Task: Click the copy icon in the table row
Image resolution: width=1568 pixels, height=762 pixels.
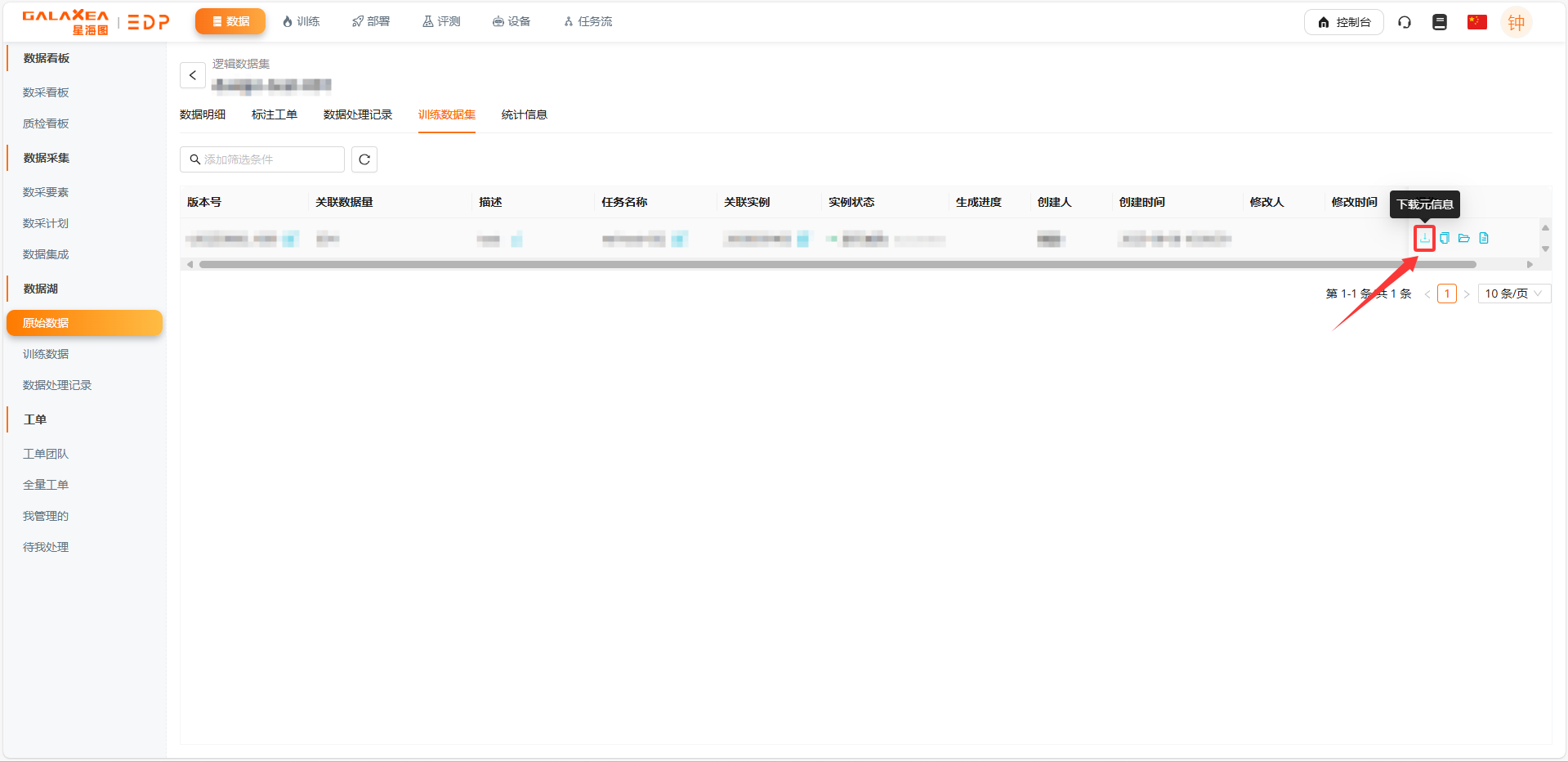Action: 1445,238
